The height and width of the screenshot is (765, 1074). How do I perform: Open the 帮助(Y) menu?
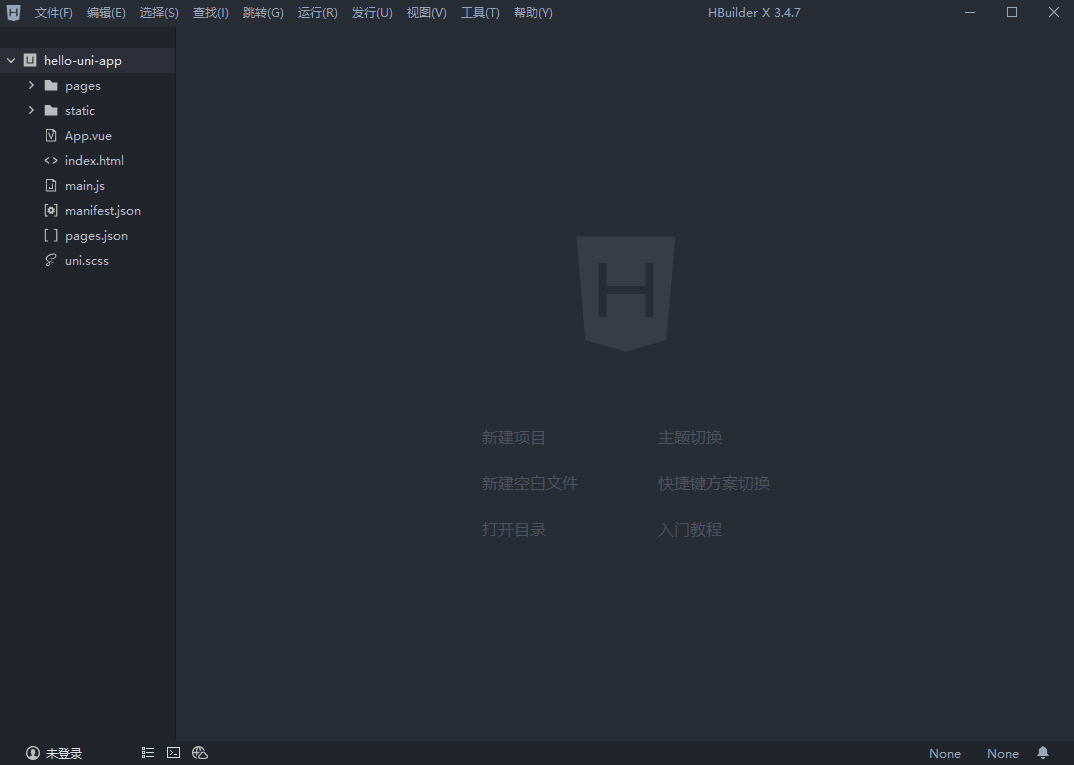coord(533,13)
